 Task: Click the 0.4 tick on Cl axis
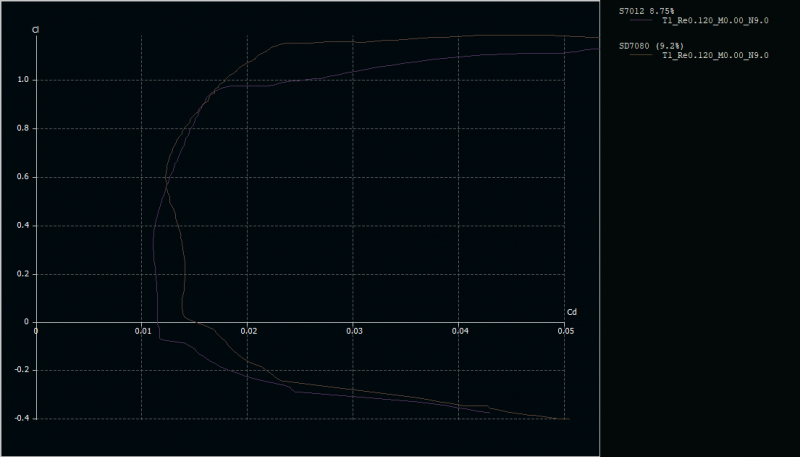(x=22, y=226)
